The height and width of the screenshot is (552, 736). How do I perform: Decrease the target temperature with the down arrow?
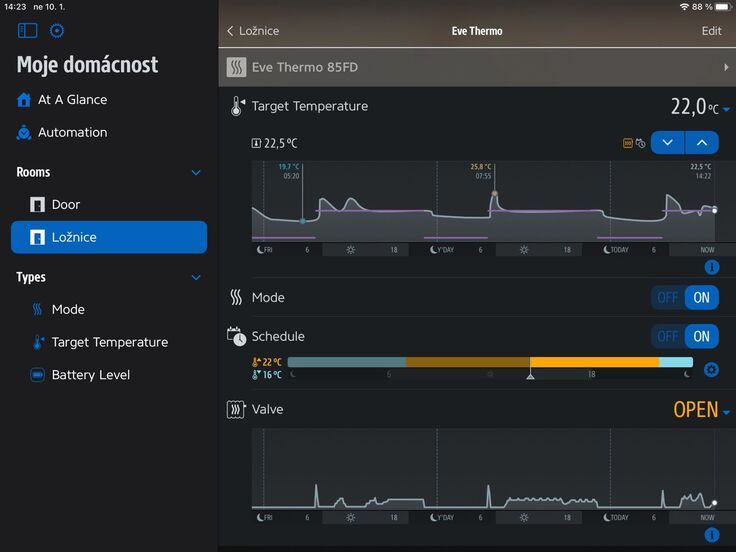tap(667, 143)
